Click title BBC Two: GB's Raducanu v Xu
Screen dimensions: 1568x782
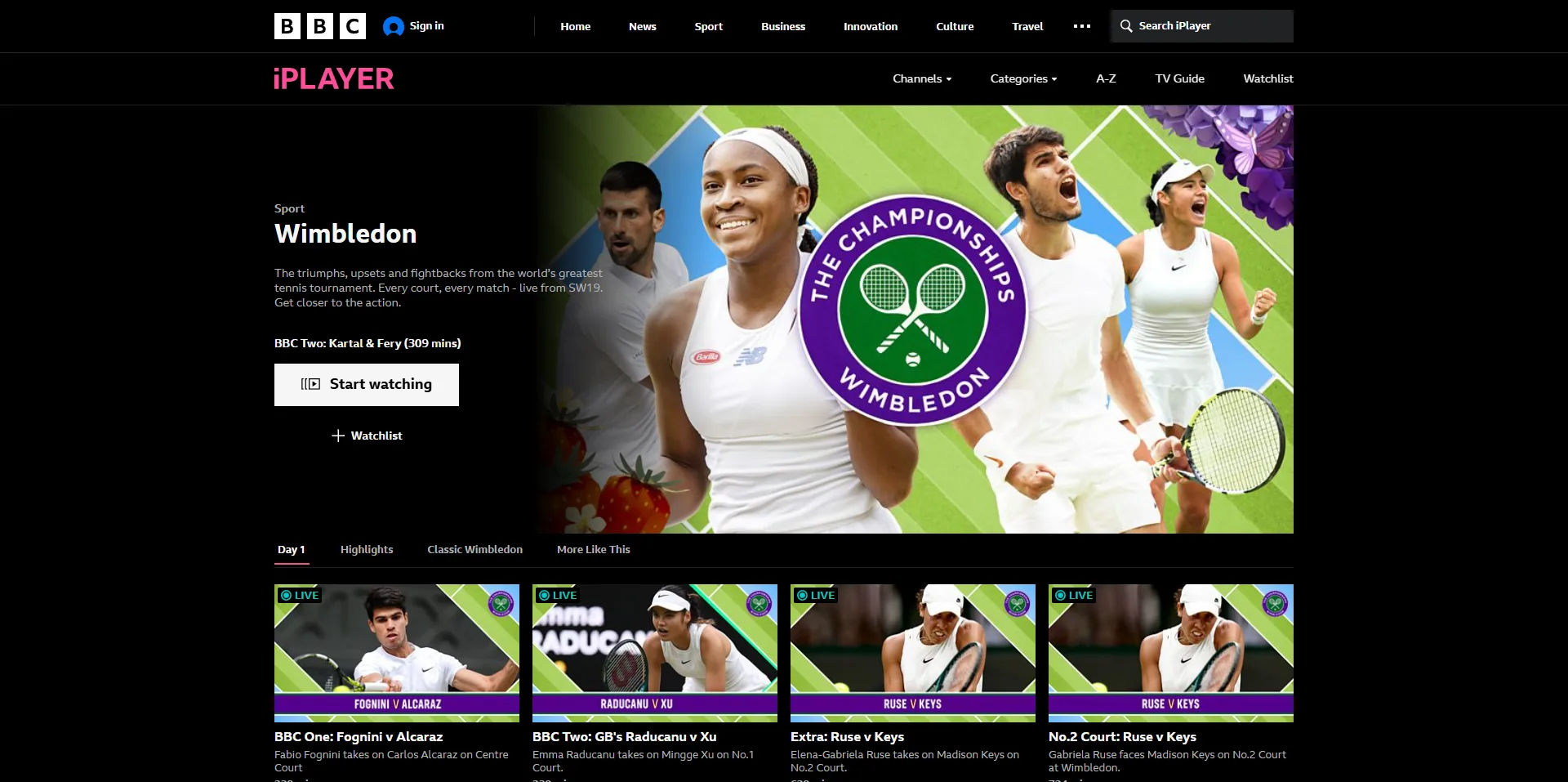coord(625,737)
